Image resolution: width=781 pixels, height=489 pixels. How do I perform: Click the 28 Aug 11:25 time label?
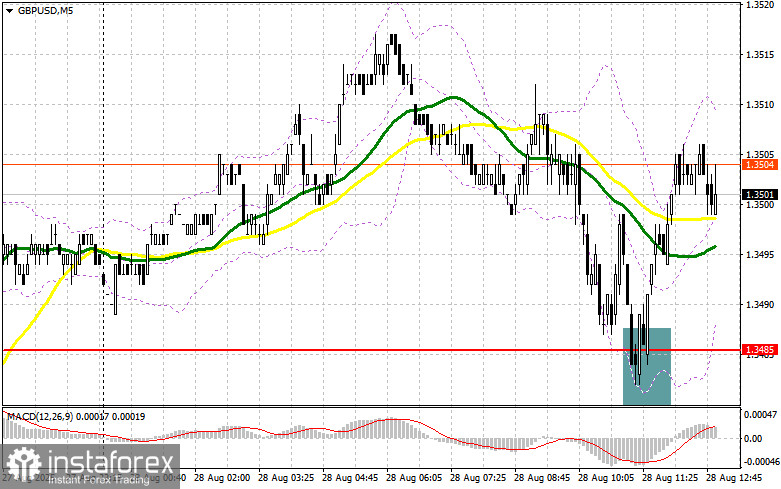669,478
